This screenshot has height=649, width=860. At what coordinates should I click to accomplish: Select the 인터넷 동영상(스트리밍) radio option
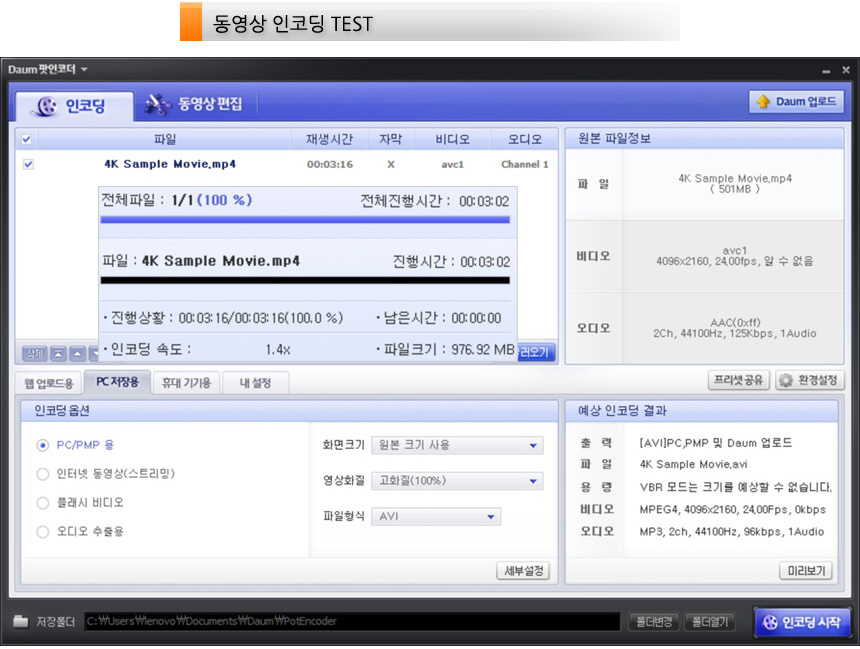[x=43, y=474]
